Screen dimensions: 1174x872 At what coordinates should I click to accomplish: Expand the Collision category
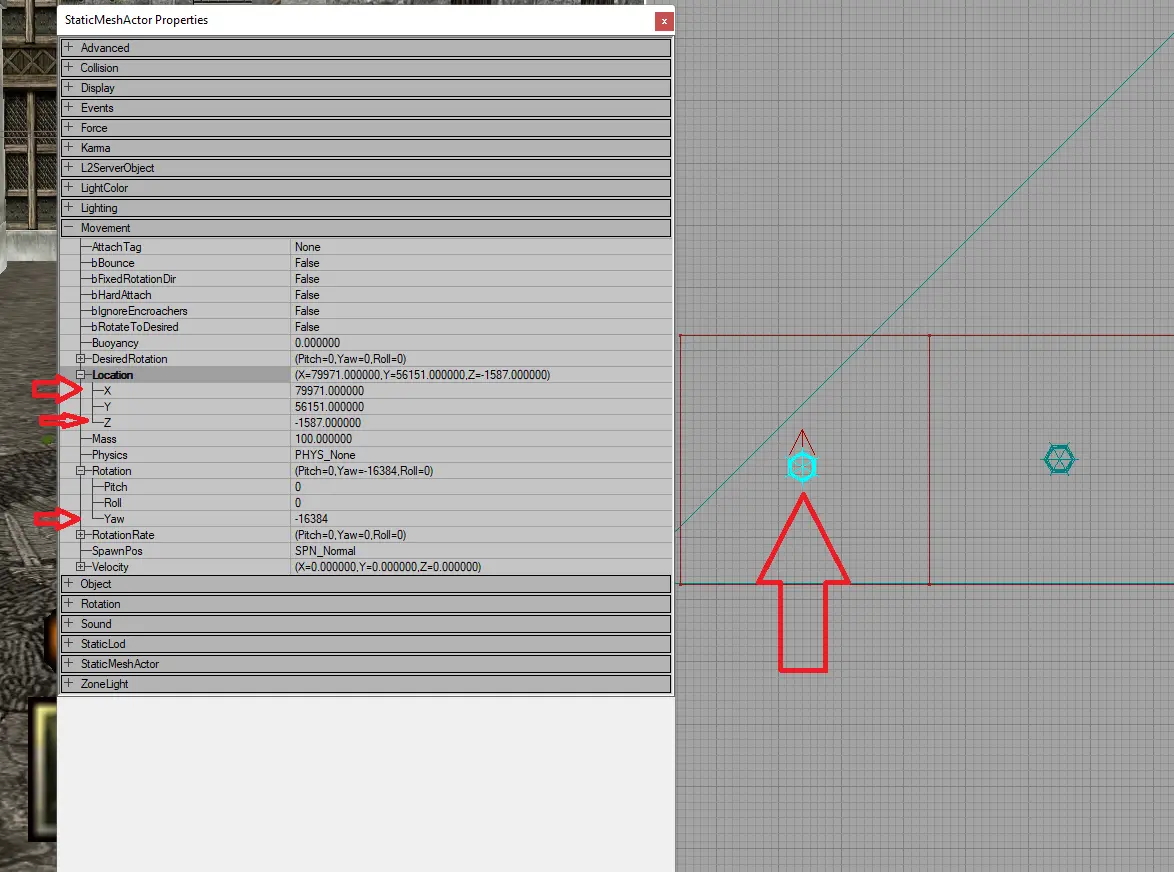point(69,67)
